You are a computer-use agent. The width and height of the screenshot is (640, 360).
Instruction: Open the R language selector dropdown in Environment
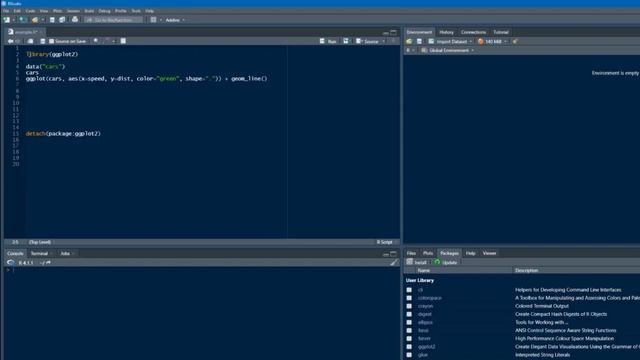coord(410,51)
